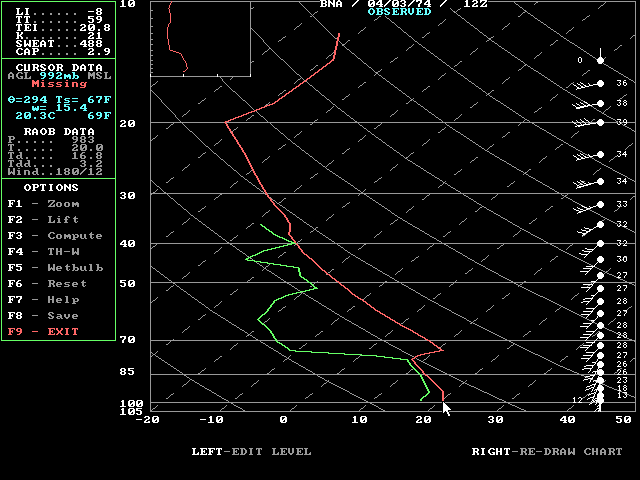The width and height of the screenshot is (640, 480).
Task: Click the wind barb labeled 23
Action: tap(599, 380)
